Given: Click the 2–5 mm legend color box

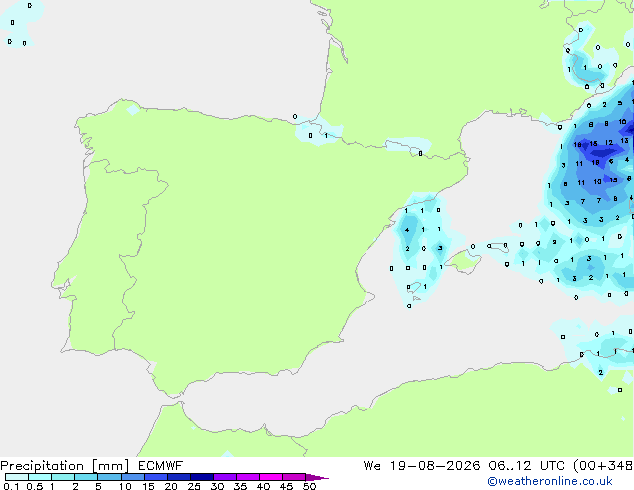Looking at the screenshot, I should pyautogui.click(x=86, y=477).
